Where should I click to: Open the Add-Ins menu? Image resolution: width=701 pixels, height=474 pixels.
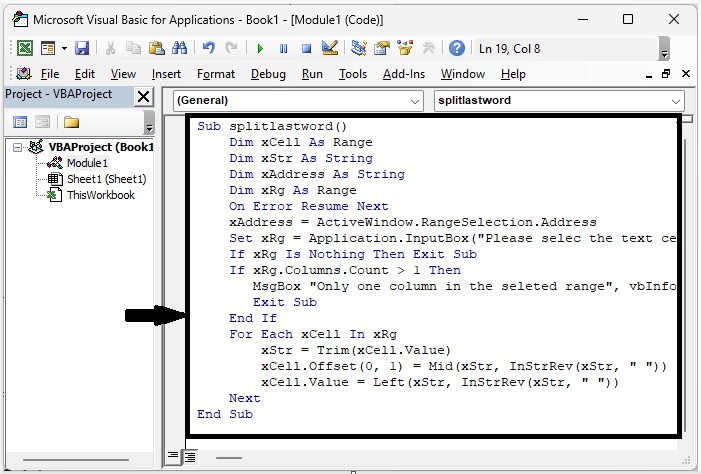404,74
